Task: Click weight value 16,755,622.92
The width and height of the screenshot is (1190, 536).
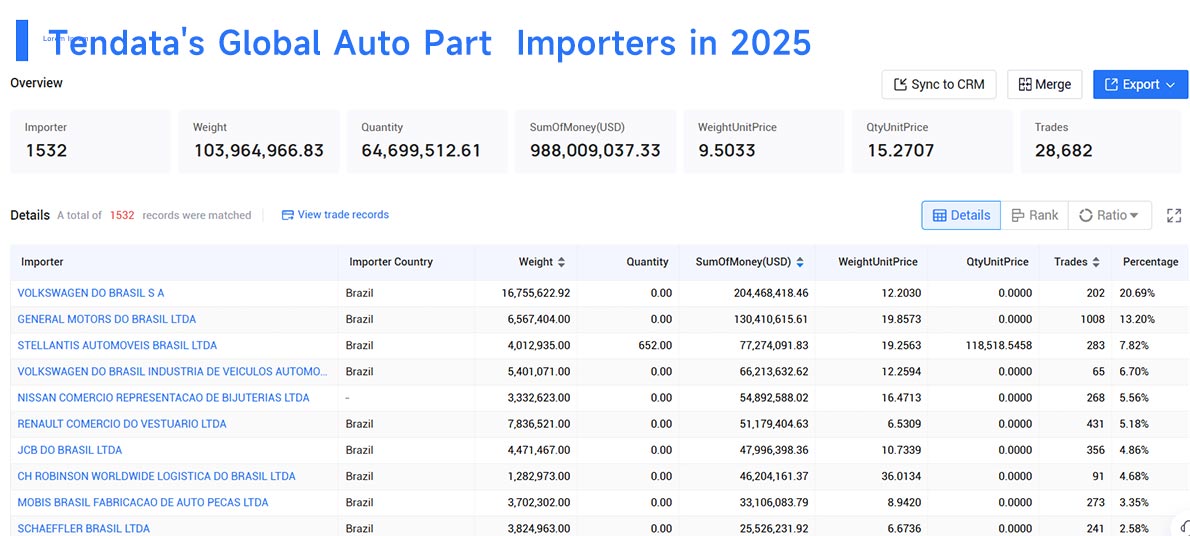Action: pos(536,292)
